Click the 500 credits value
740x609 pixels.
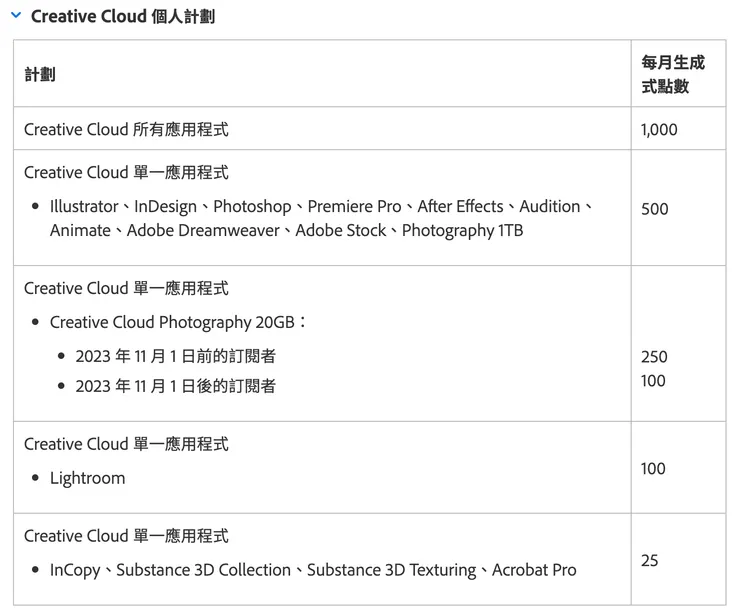pos(655,209)
